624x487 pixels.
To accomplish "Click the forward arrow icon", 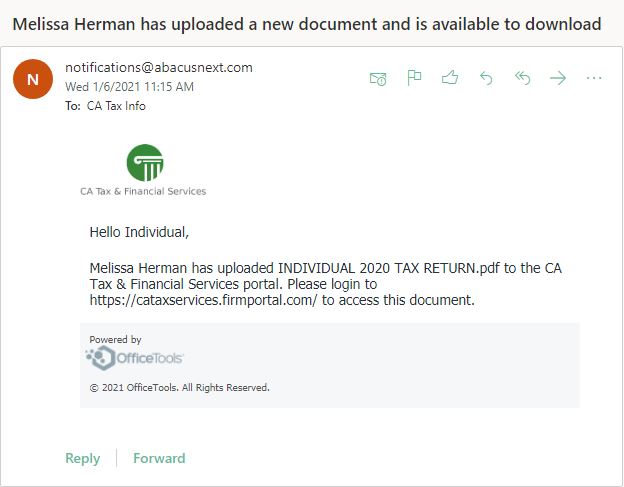I will tap(558, 78).
